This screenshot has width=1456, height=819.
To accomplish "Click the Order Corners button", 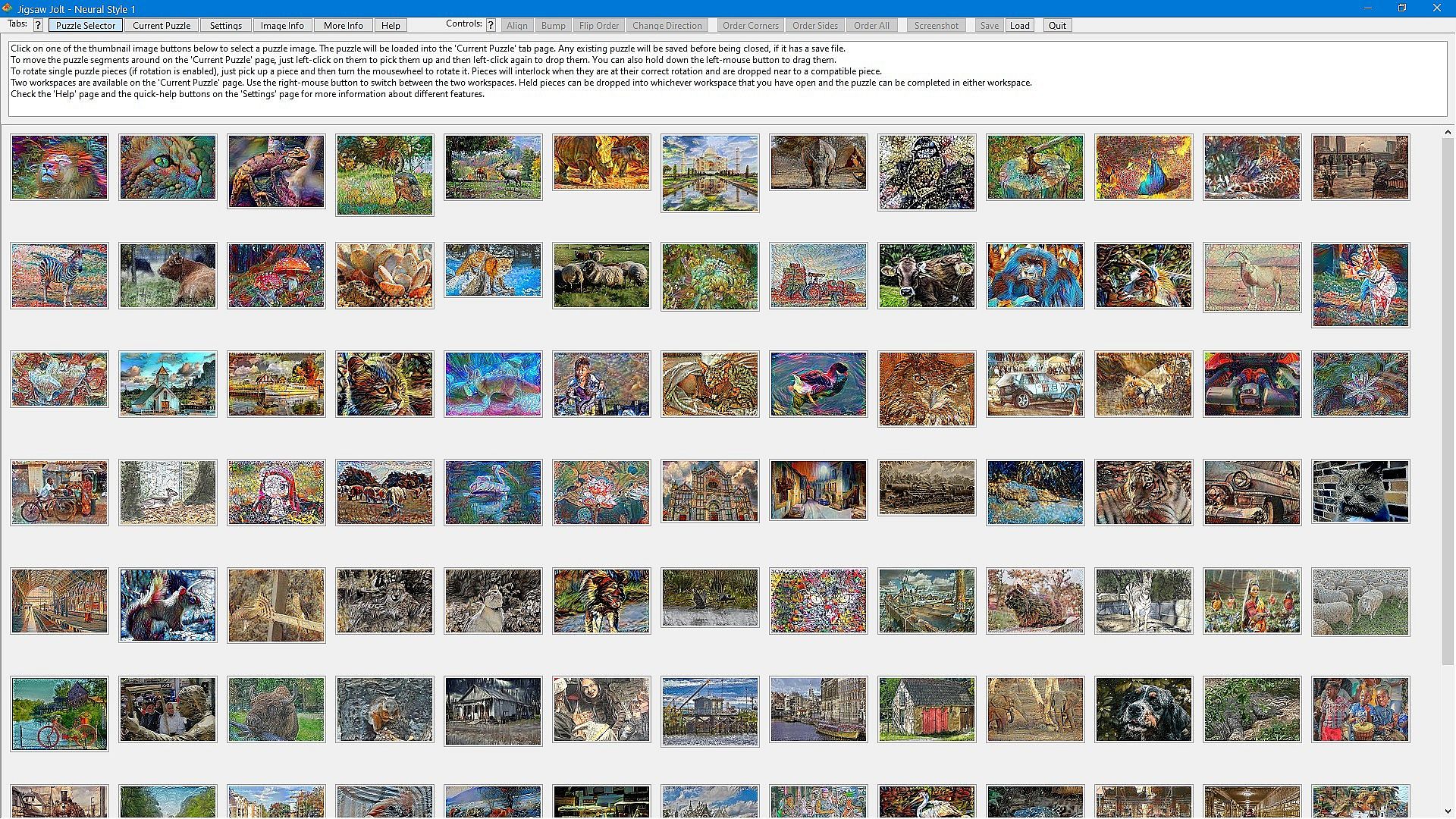I will (750, 25).
